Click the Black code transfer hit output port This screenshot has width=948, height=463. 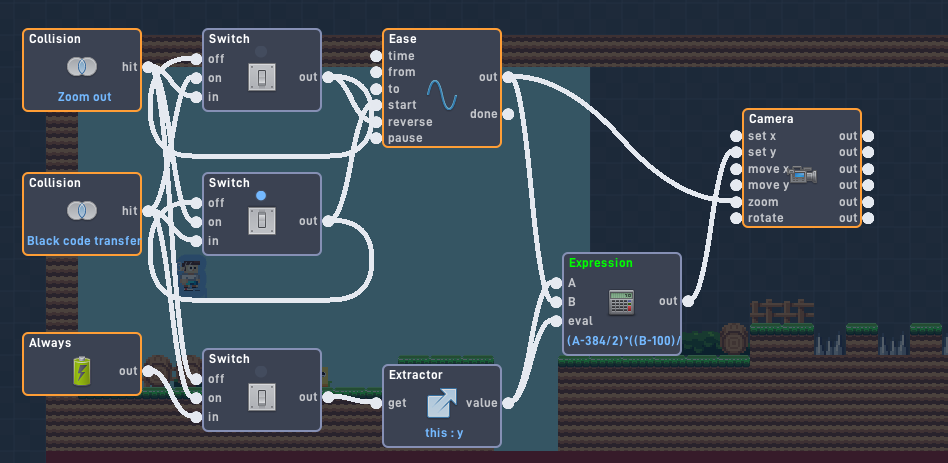[148, 211]
